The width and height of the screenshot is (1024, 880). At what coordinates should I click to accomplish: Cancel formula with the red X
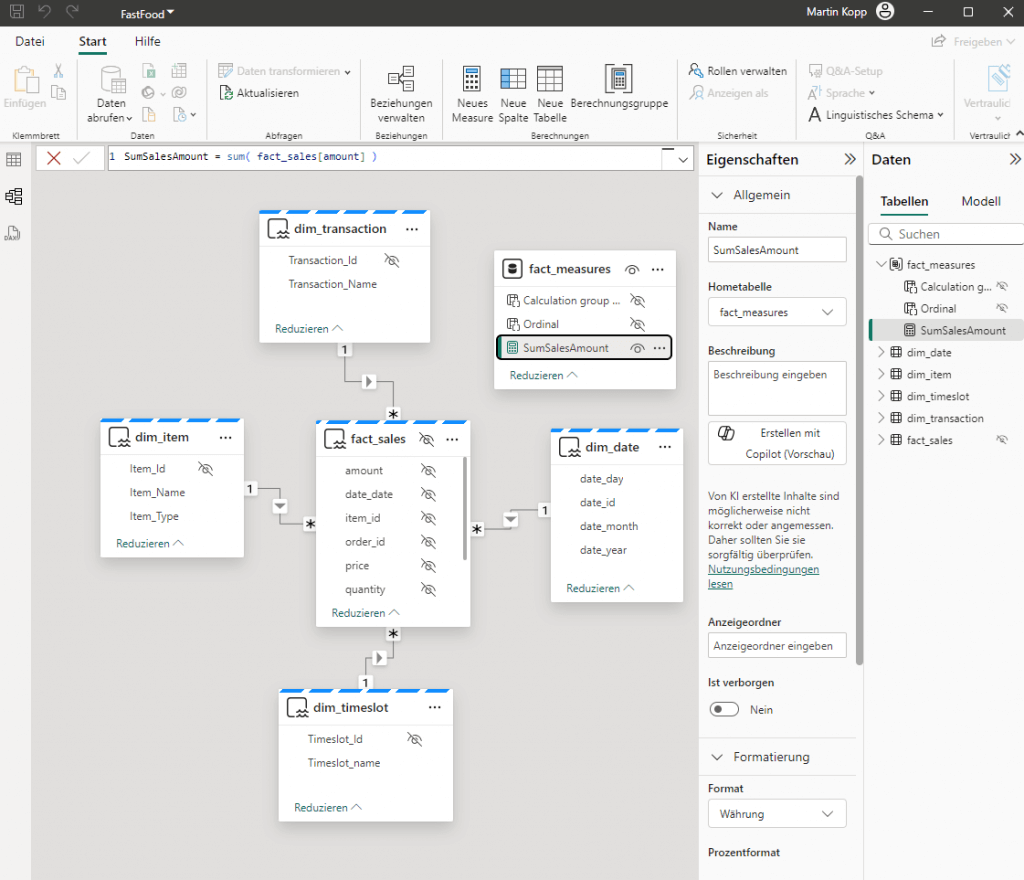click(x=54, y=157)
